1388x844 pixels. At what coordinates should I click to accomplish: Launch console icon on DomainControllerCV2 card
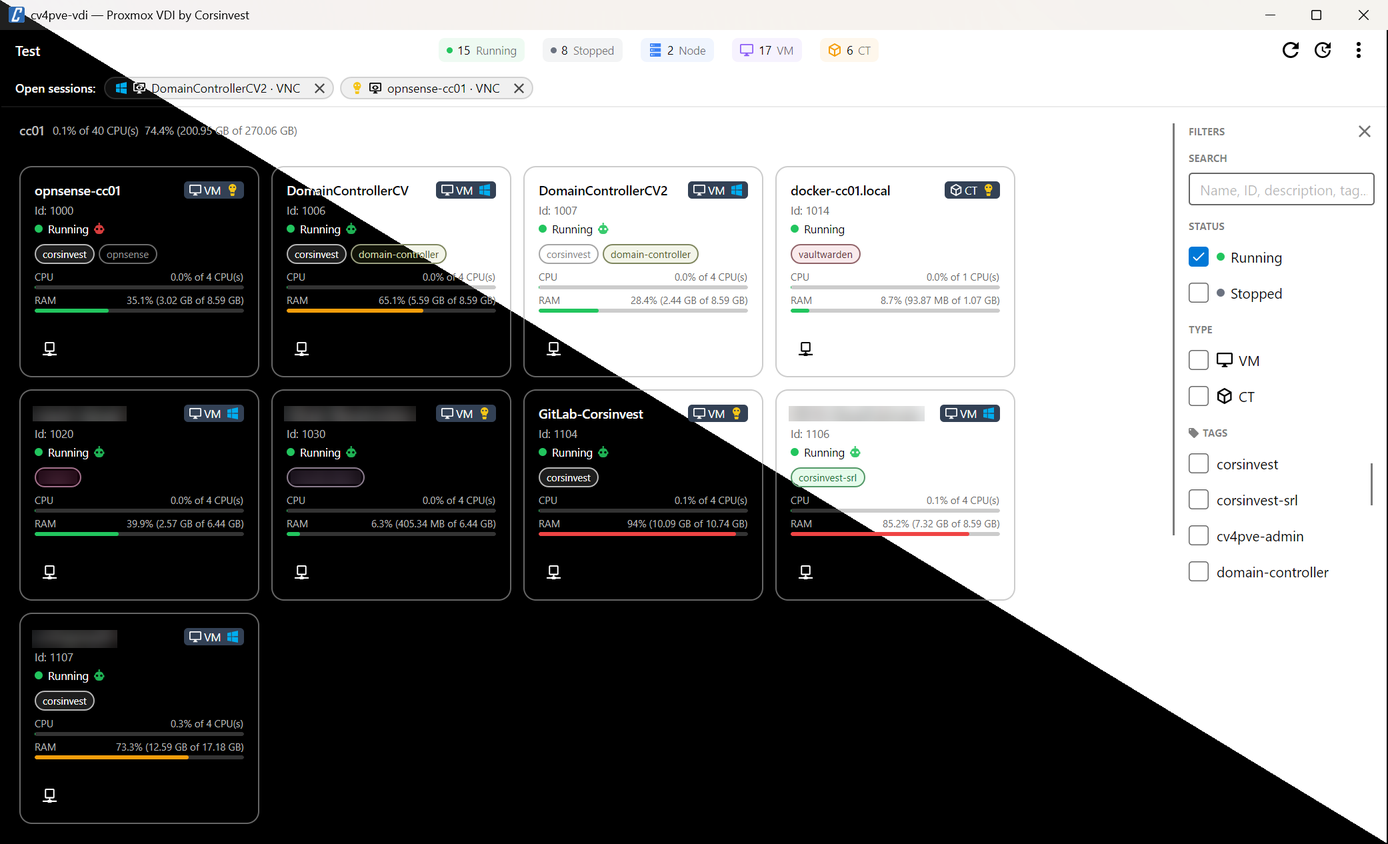(x=553, y=349)
